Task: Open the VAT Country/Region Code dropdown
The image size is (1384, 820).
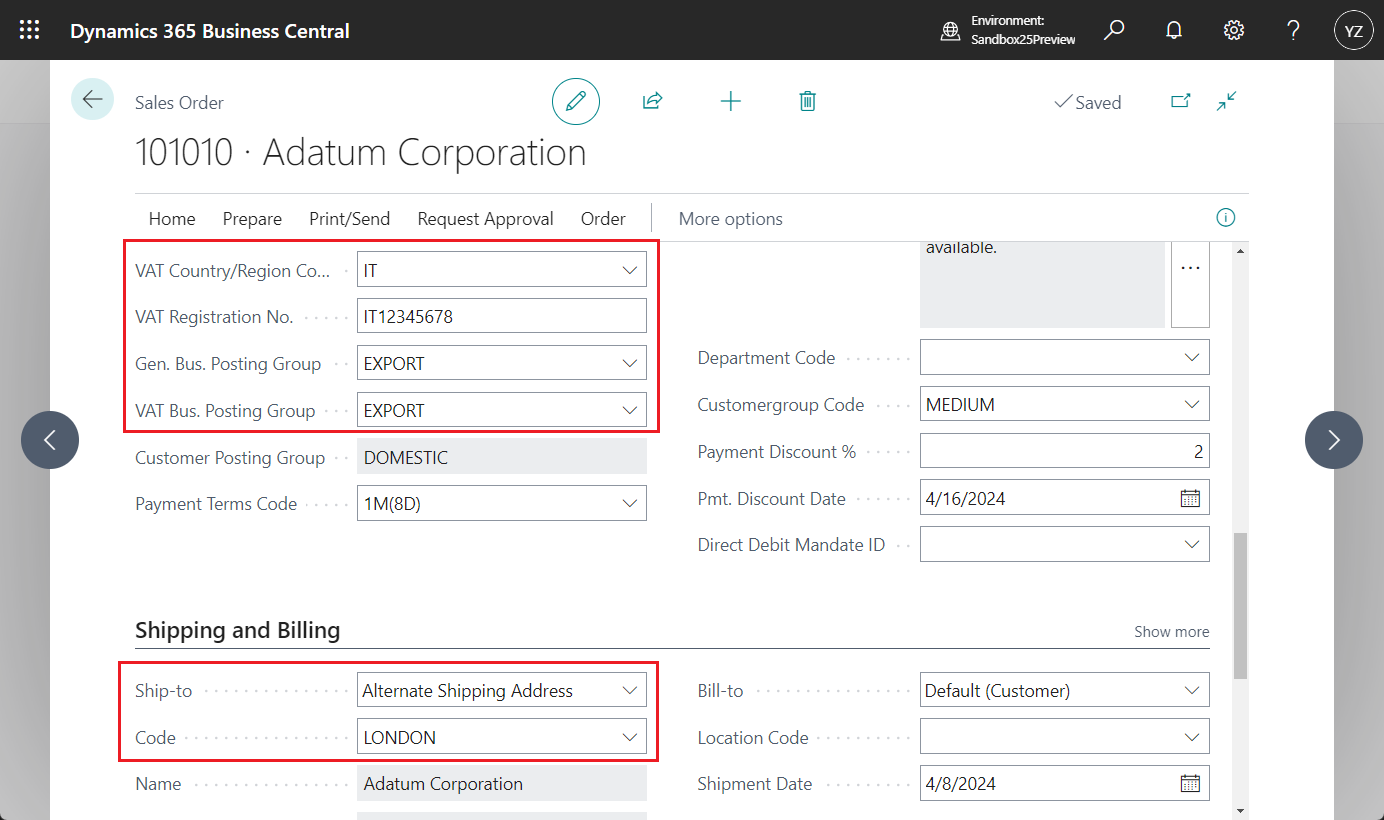Action: 630,269
